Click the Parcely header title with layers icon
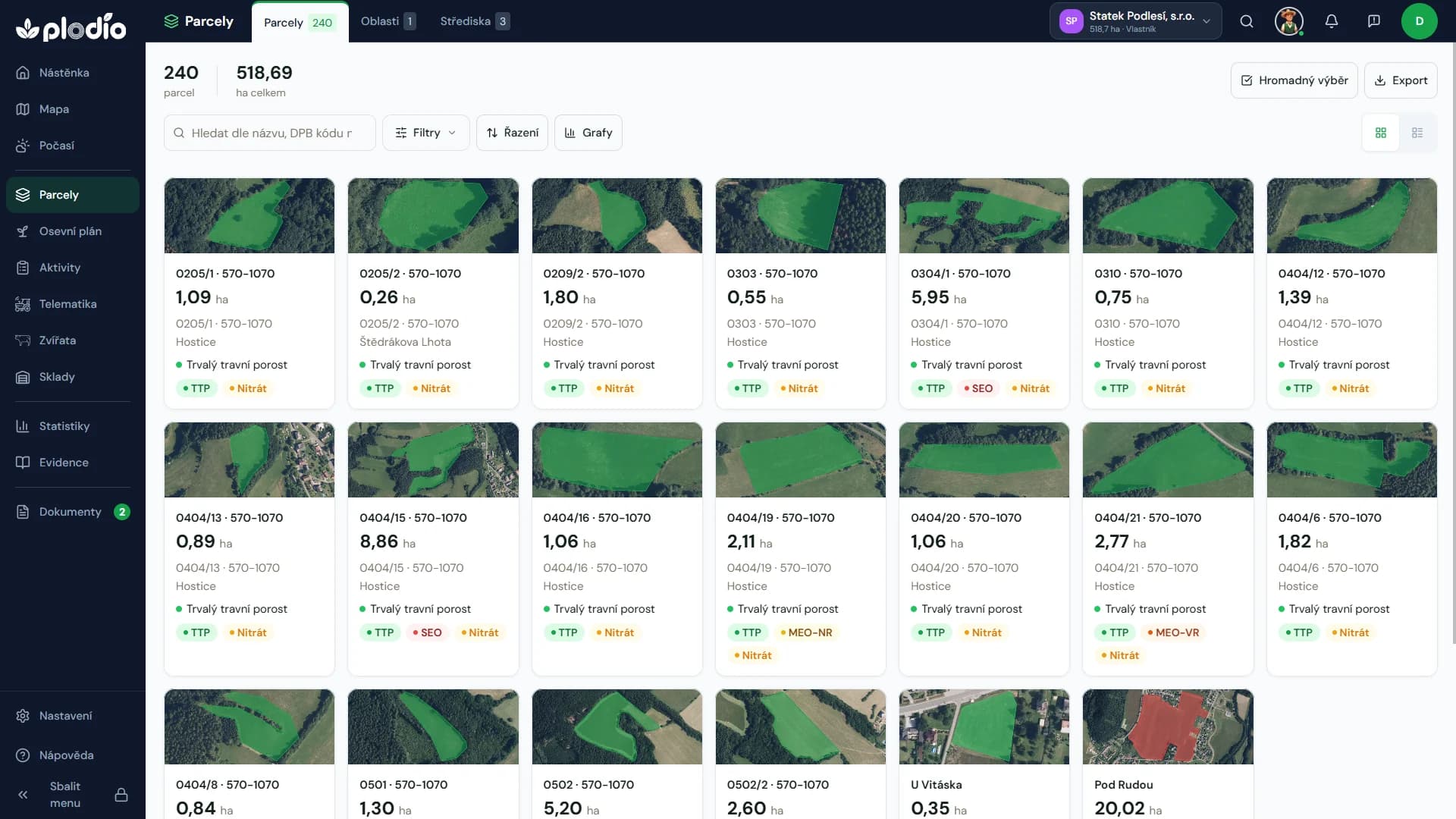 (199, 21)
